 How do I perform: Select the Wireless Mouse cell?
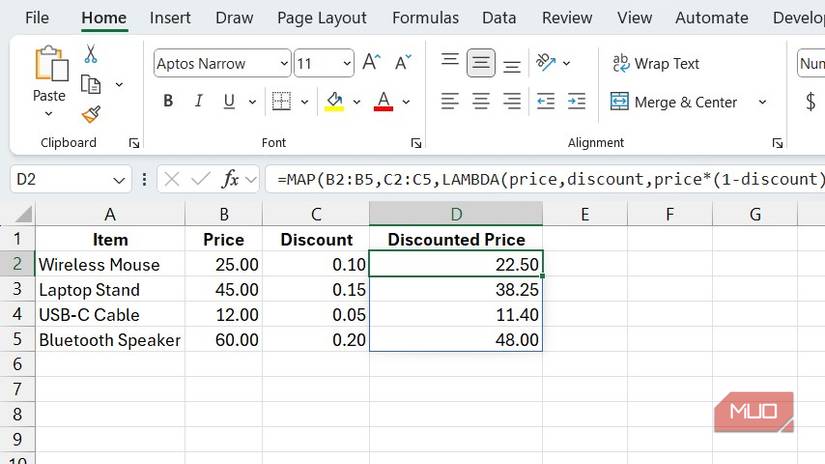coord(110,264)
